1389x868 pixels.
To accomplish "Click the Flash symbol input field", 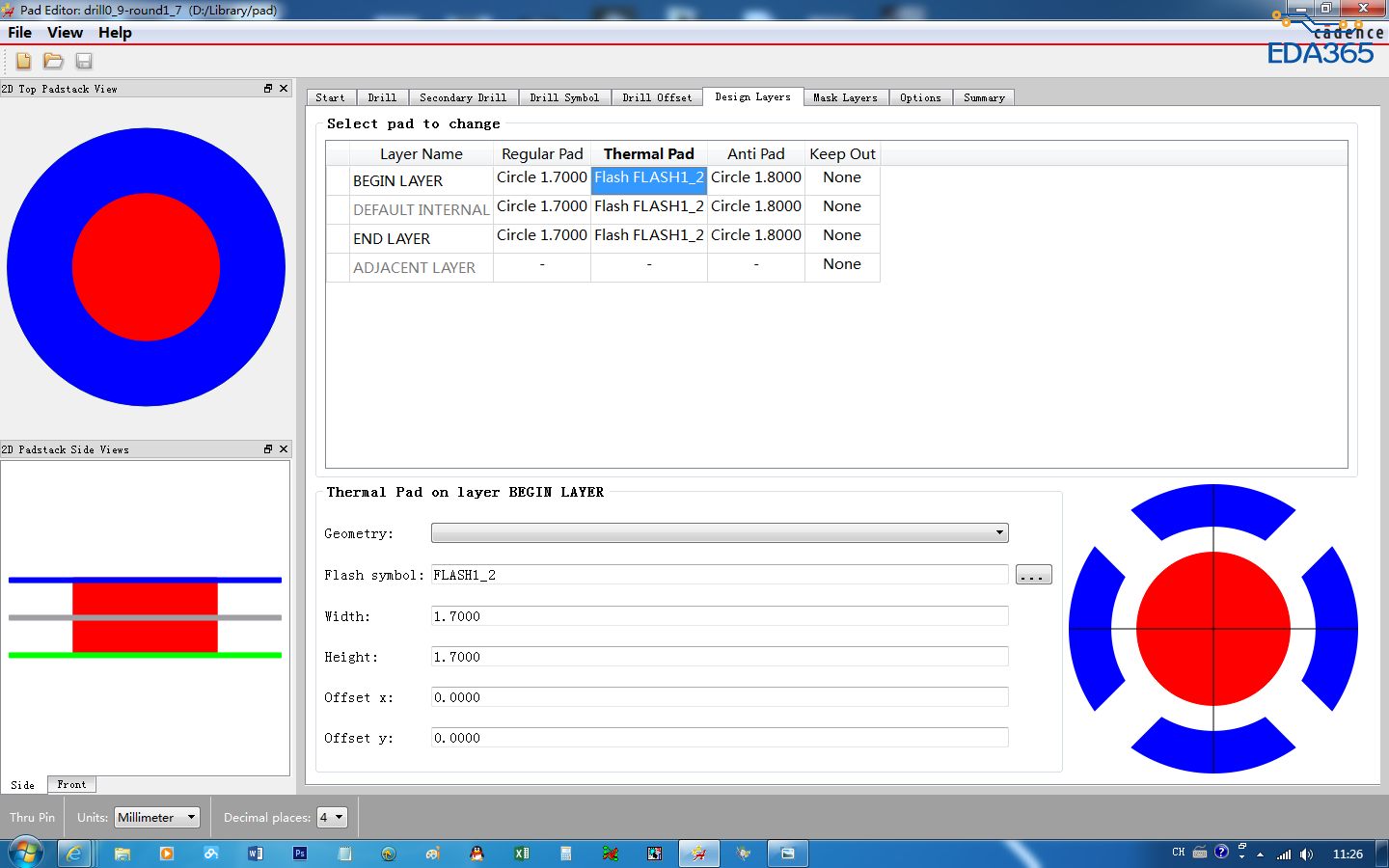I will 720,575.
